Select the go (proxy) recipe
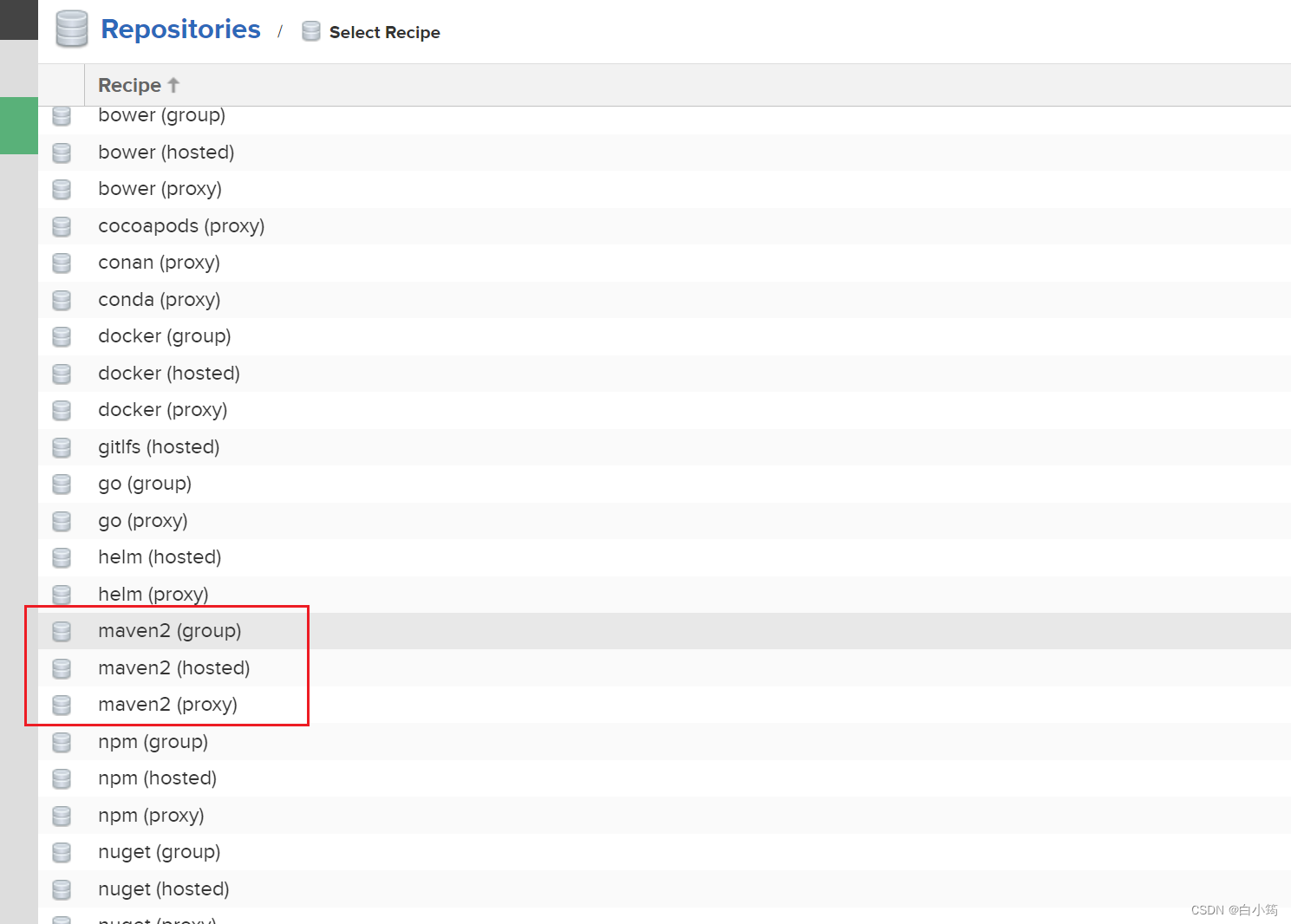1291x924 pixels. [x=664, y=521]
